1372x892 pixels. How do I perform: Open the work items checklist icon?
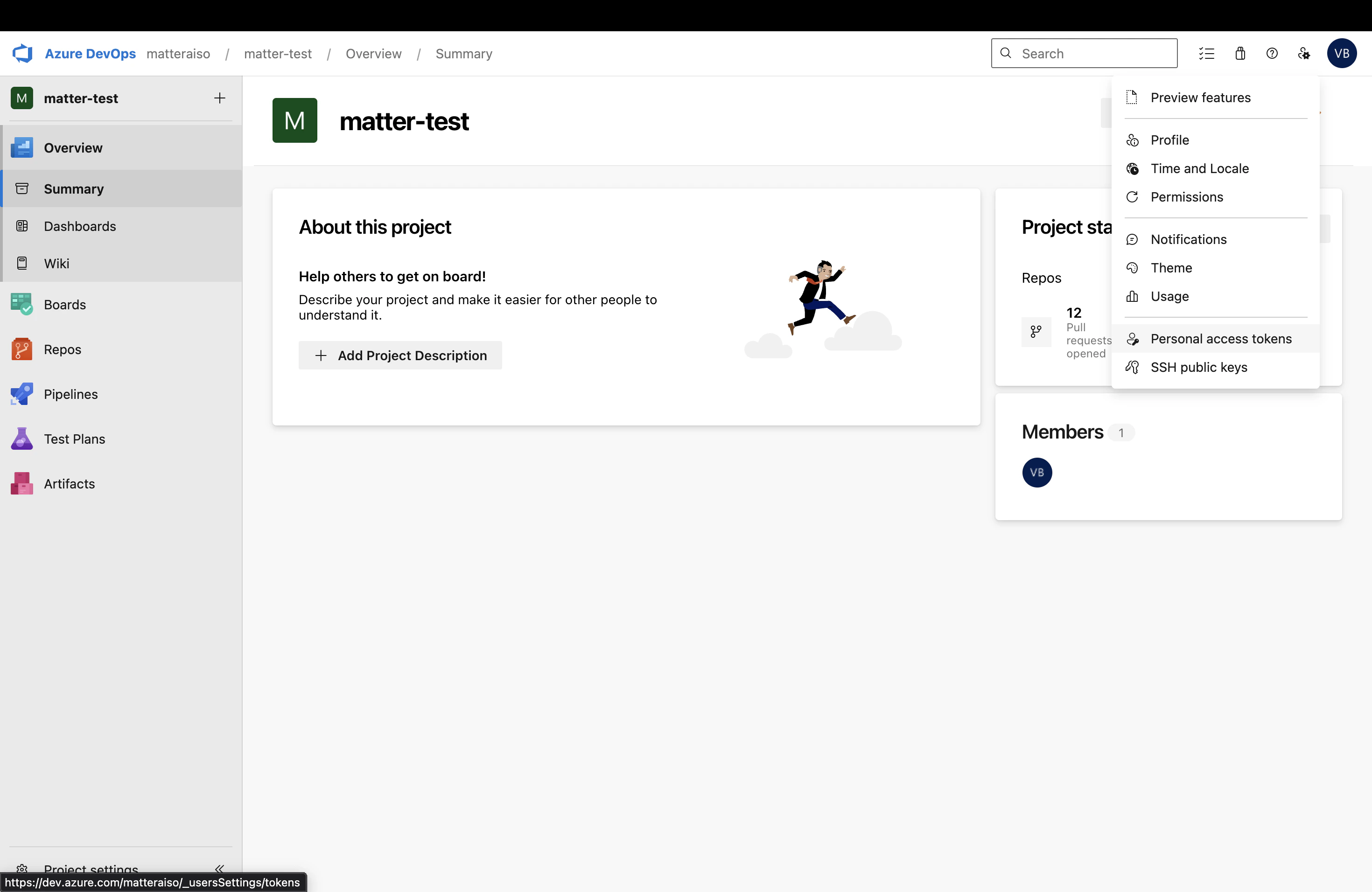click(1207, 53)
